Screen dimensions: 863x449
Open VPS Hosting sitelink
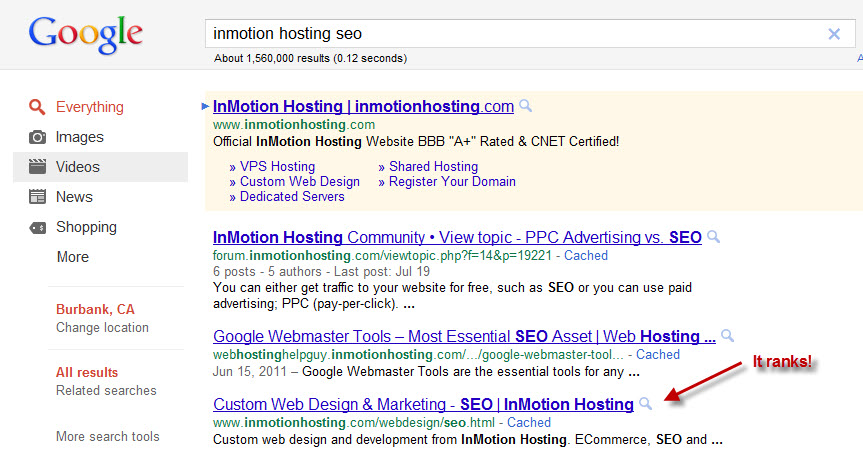pyautogui.click(x=277, y=166)
